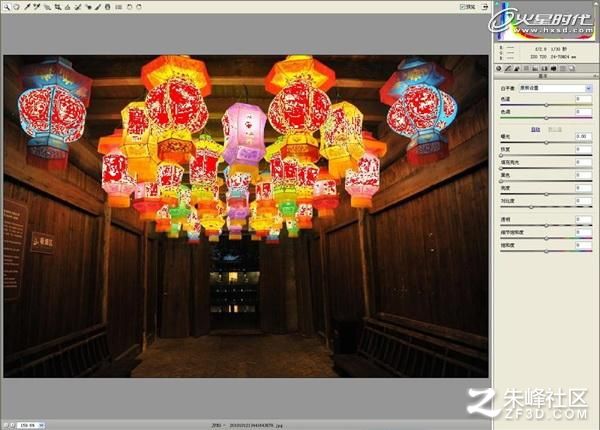Click the Exposure value field
600x430 pixels.
pos(584,137)
